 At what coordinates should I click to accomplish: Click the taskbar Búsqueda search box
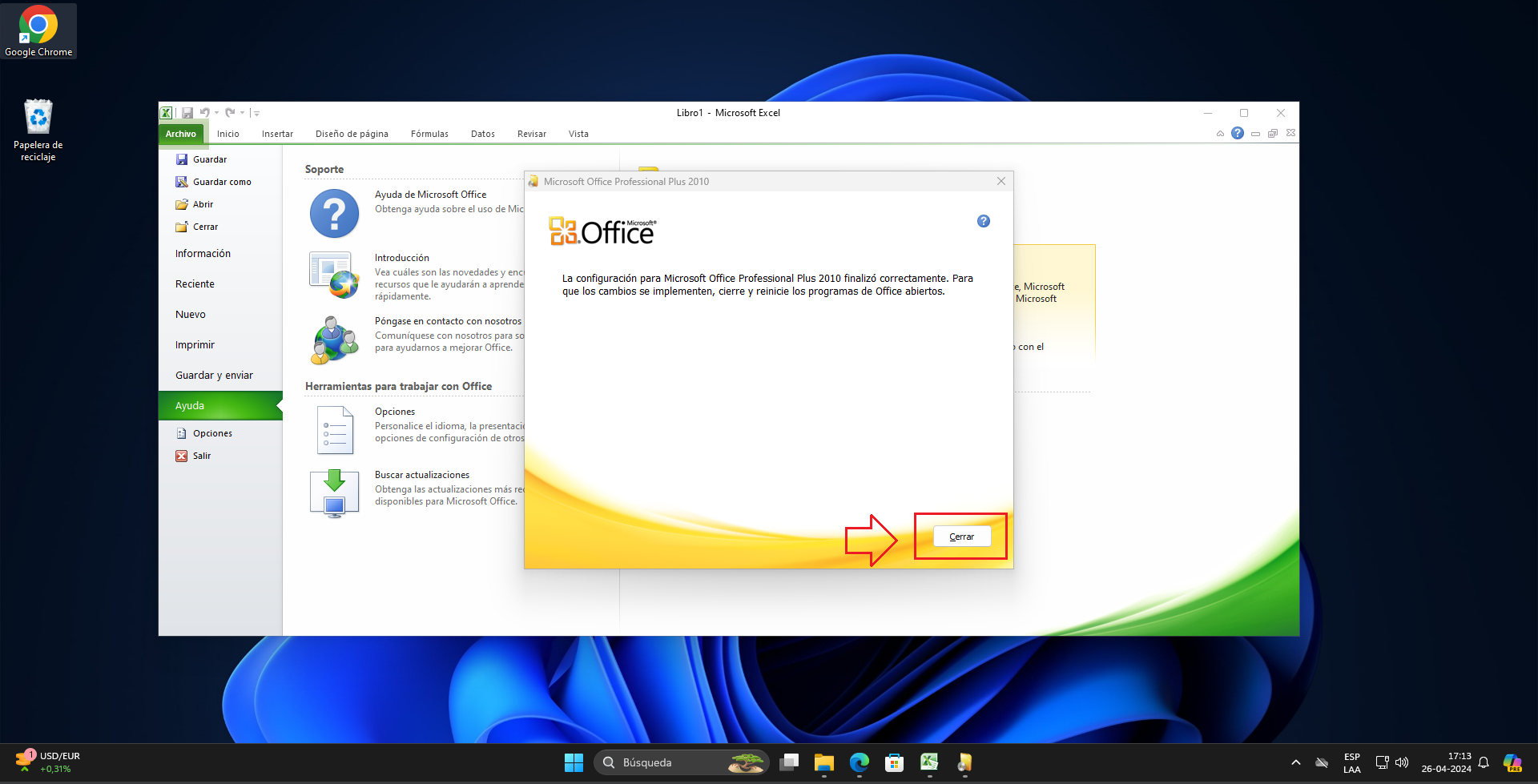(x=682, y=762)
